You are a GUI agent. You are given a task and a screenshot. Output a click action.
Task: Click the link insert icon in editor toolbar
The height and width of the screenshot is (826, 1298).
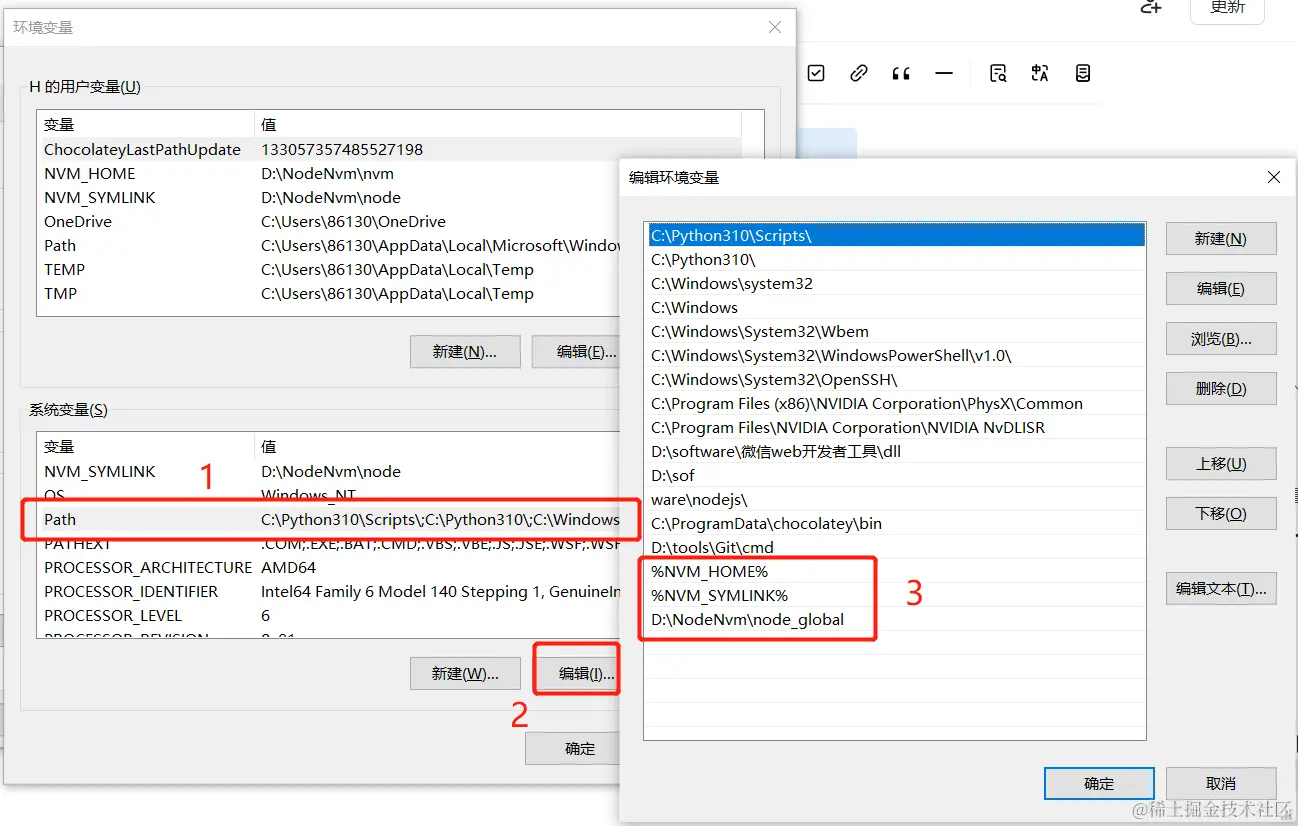(x=858, y=73)
